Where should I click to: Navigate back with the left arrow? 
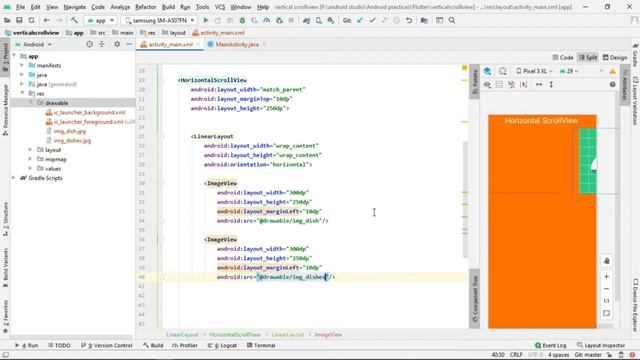point(47,20)
